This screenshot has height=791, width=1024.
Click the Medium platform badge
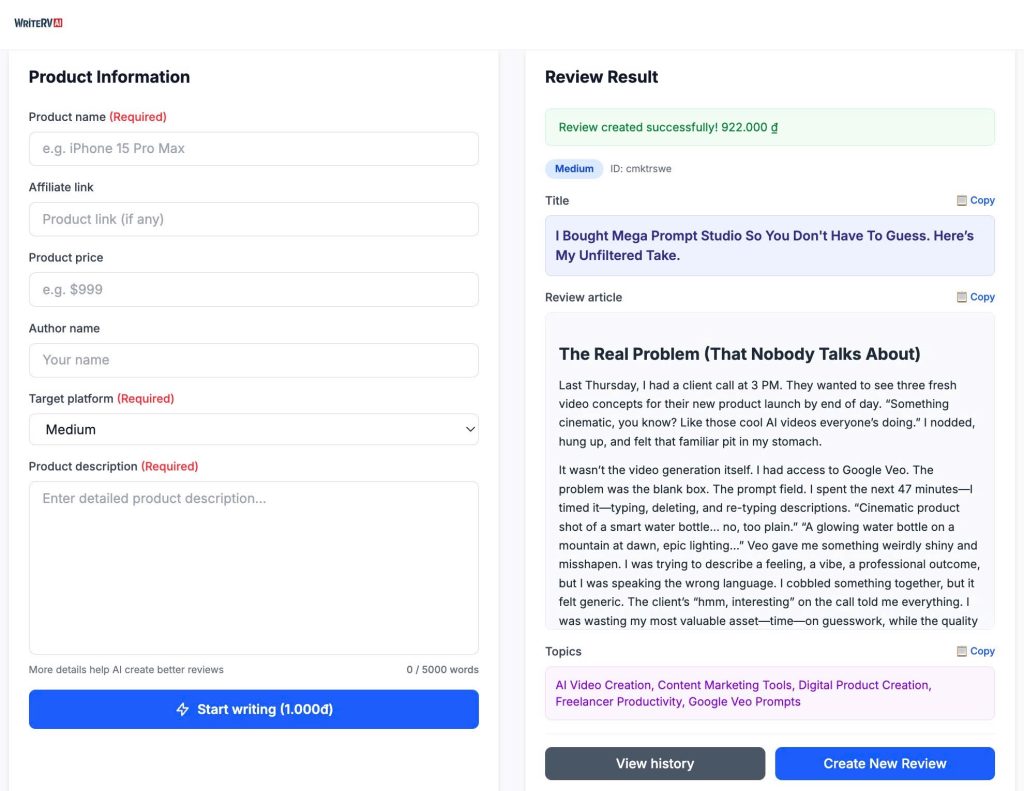click(x=574, y=169)
